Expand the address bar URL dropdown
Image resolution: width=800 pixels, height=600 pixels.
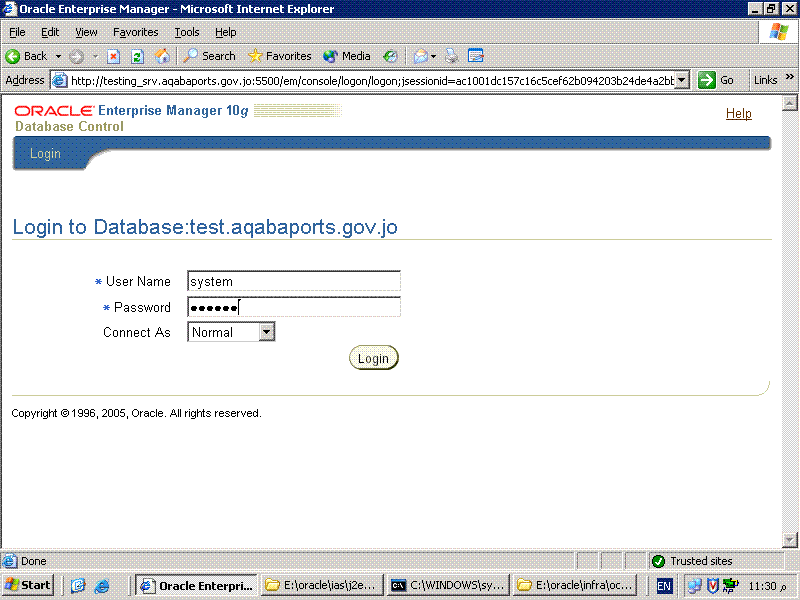[682, 80]
